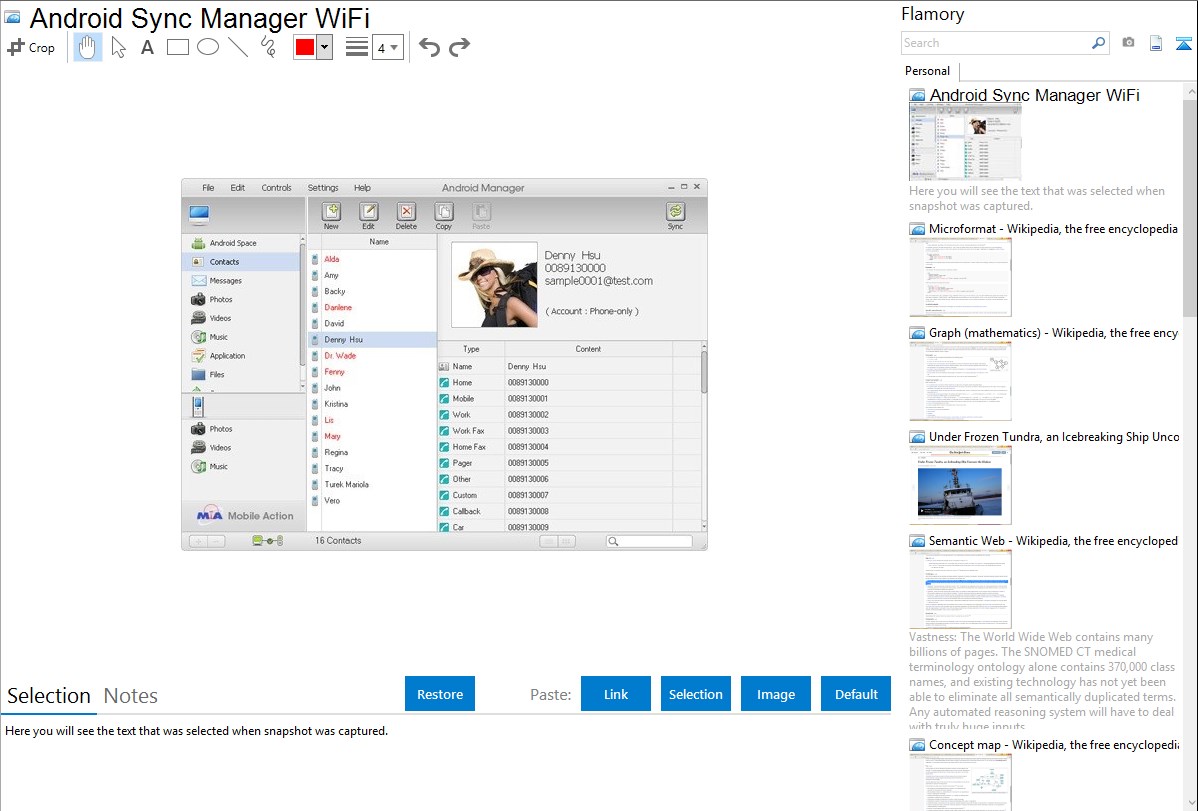Open the Settings menu in Android Manager
This screenshot has width=1198, height=811.
click(x=323, y=188)
